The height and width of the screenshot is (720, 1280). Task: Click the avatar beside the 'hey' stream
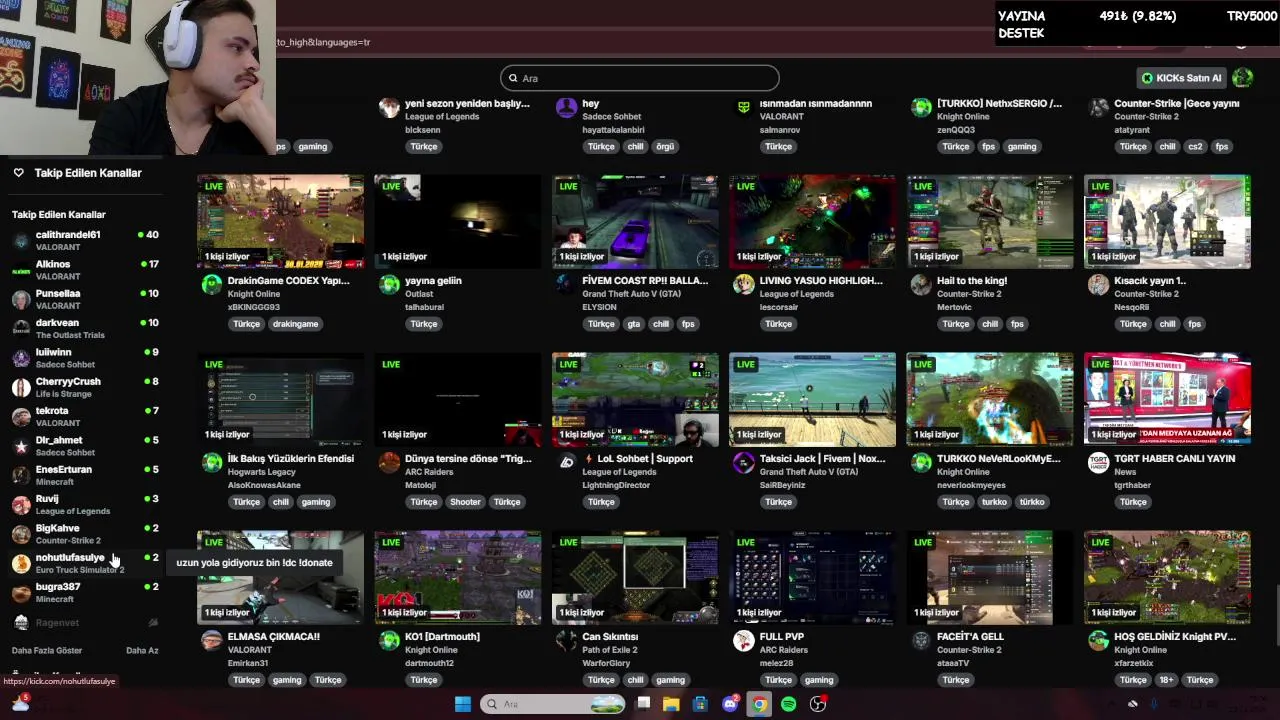point(567,108)
